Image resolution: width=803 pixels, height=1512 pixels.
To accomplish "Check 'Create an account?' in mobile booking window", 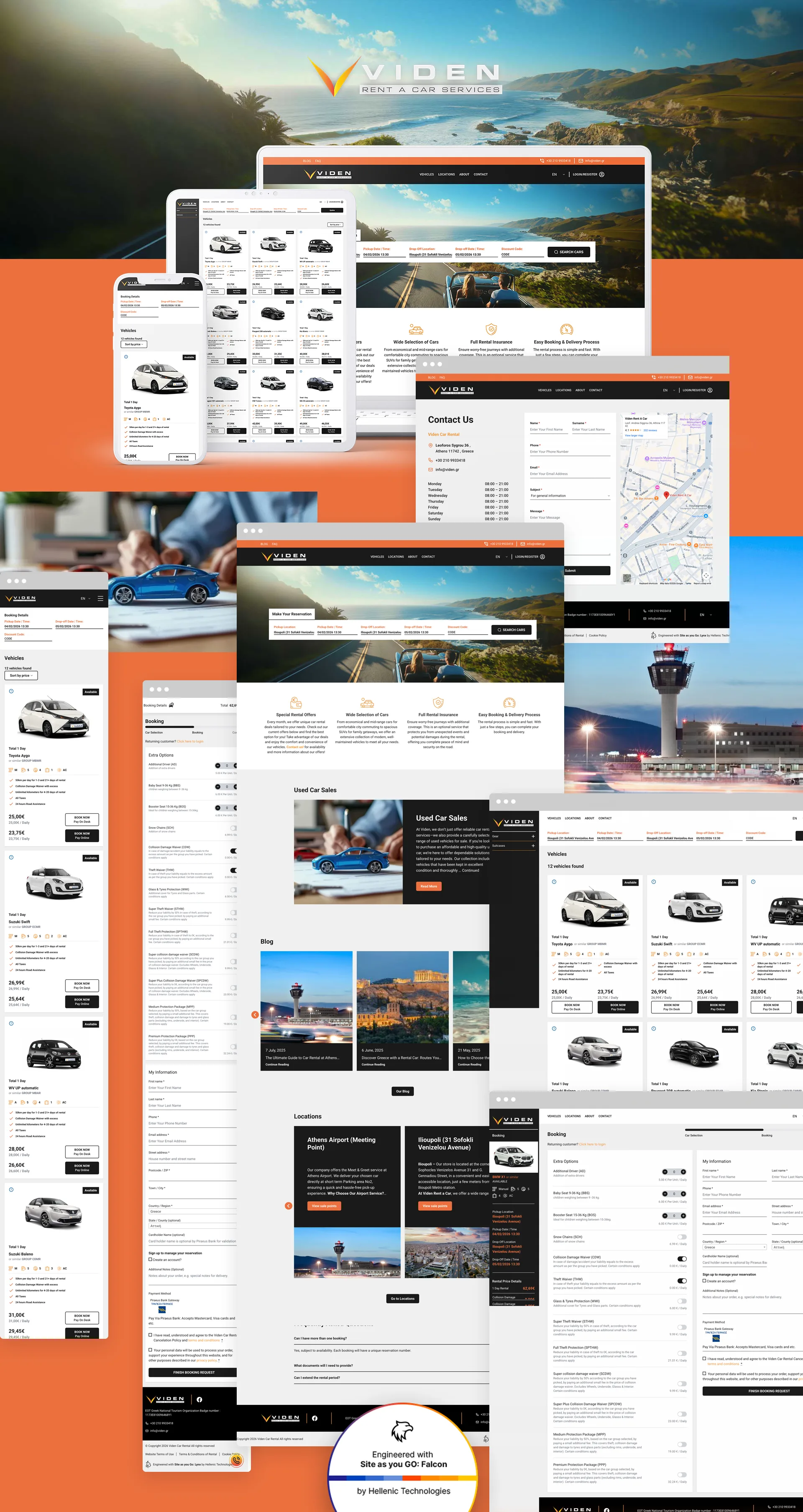I will point(150,1260).
